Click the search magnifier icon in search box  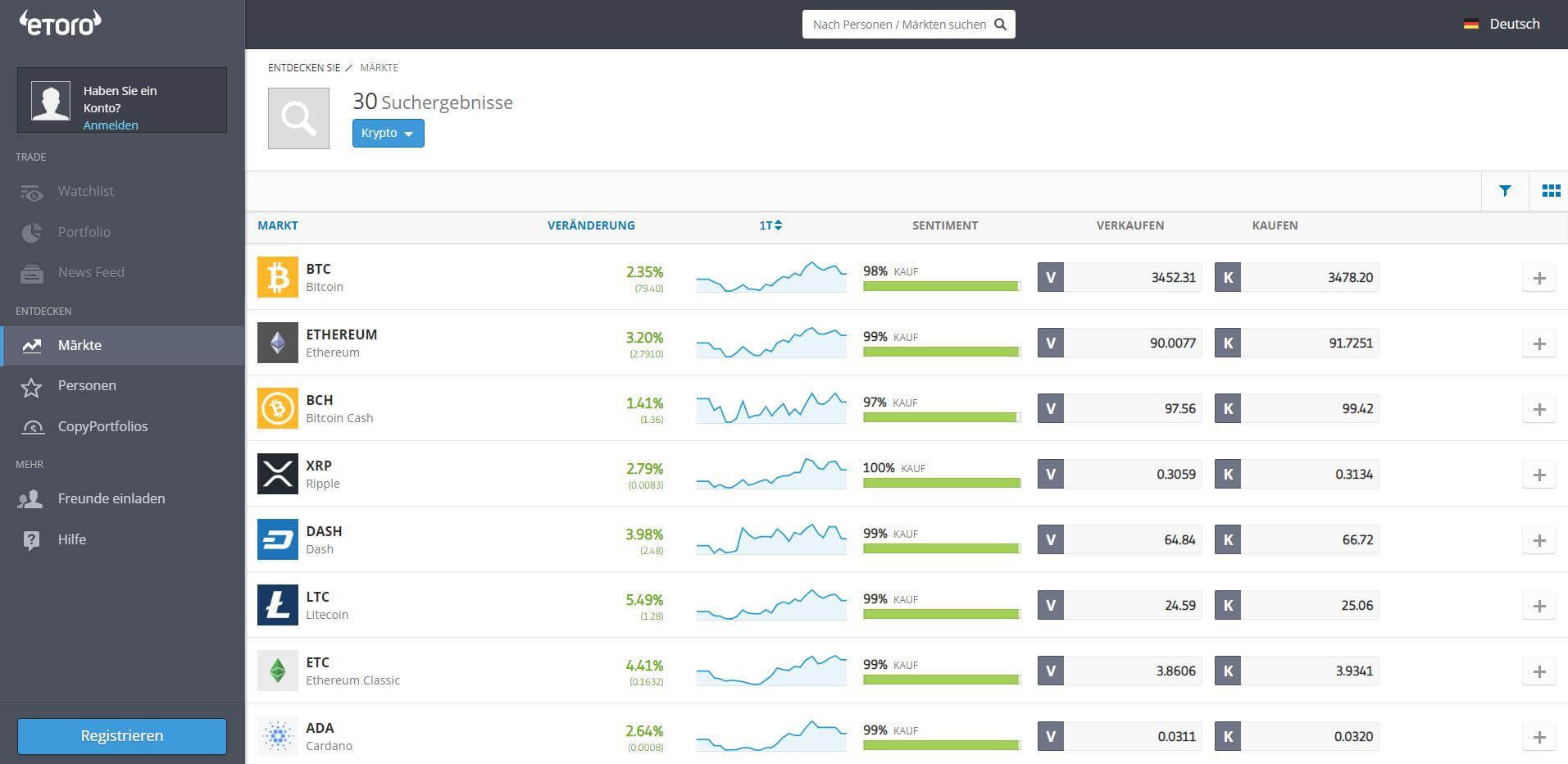pyautogui.click(x=1000, y=25)
